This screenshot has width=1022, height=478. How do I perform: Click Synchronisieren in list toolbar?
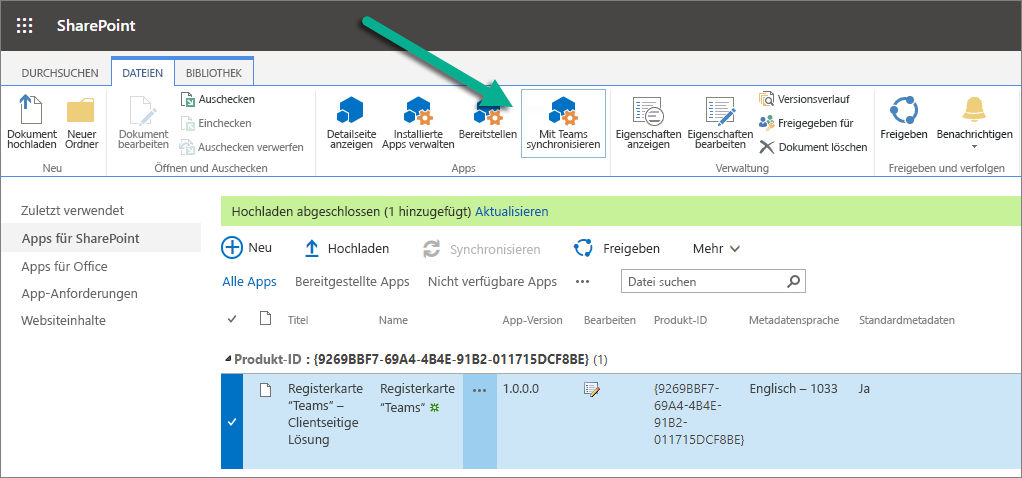click(482, 249)
